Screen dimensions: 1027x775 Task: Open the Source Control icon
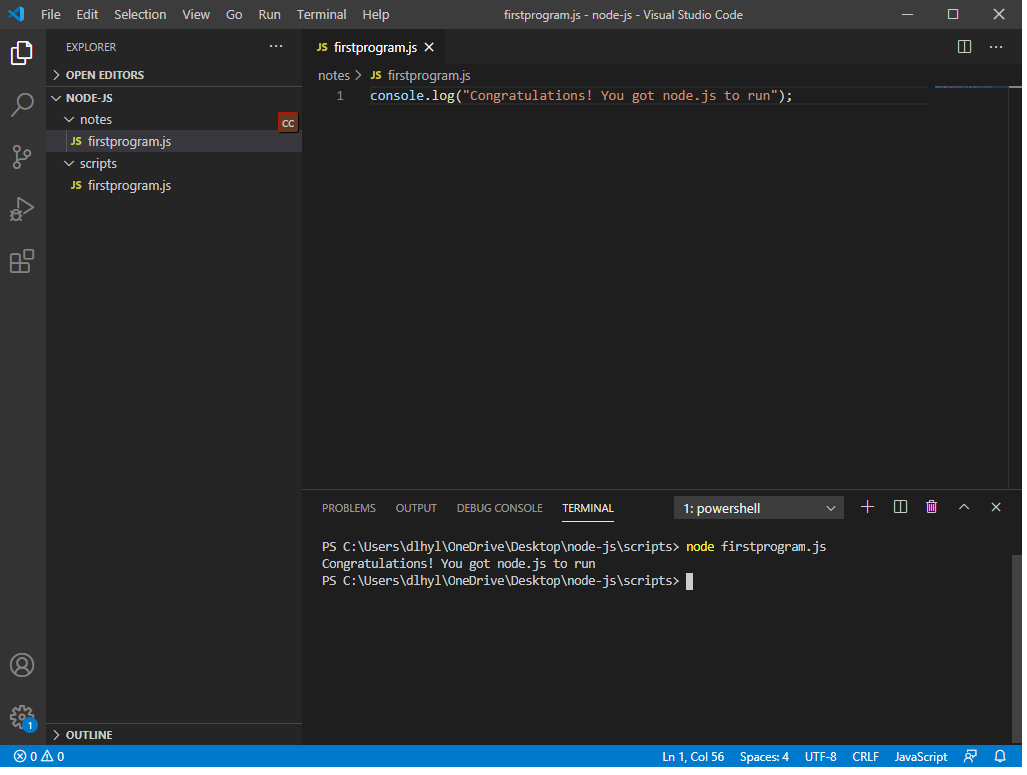[22, 157]
